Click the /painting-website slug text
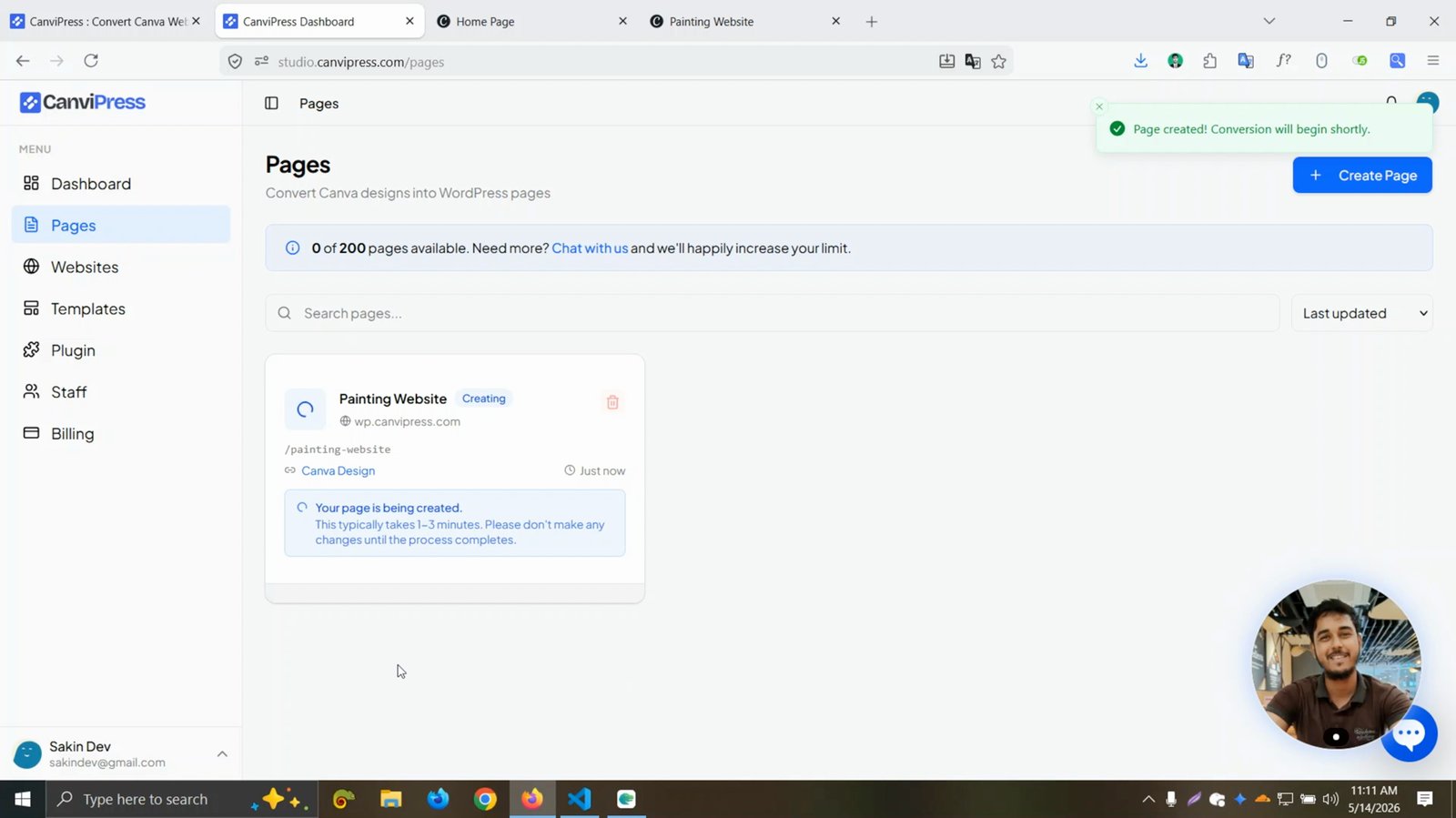This screenshot has width=1456, height=818. [338, 449]
